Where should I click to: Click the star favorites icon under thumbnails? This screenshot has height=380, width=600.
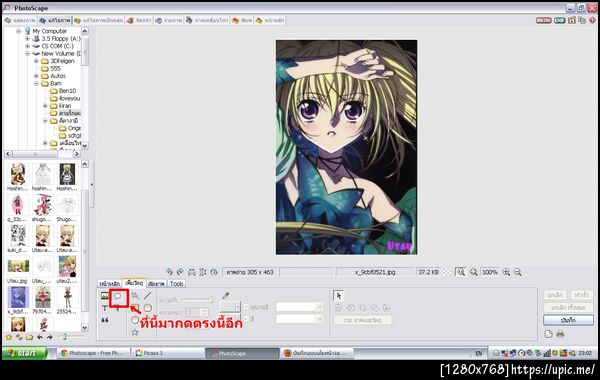(9, 337)
